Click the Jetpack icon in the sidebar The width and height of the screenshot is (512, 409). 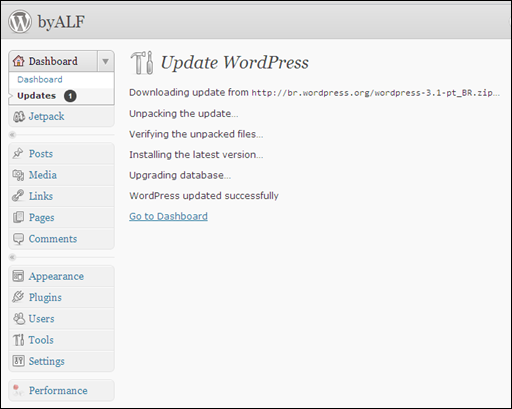point(19,116)
